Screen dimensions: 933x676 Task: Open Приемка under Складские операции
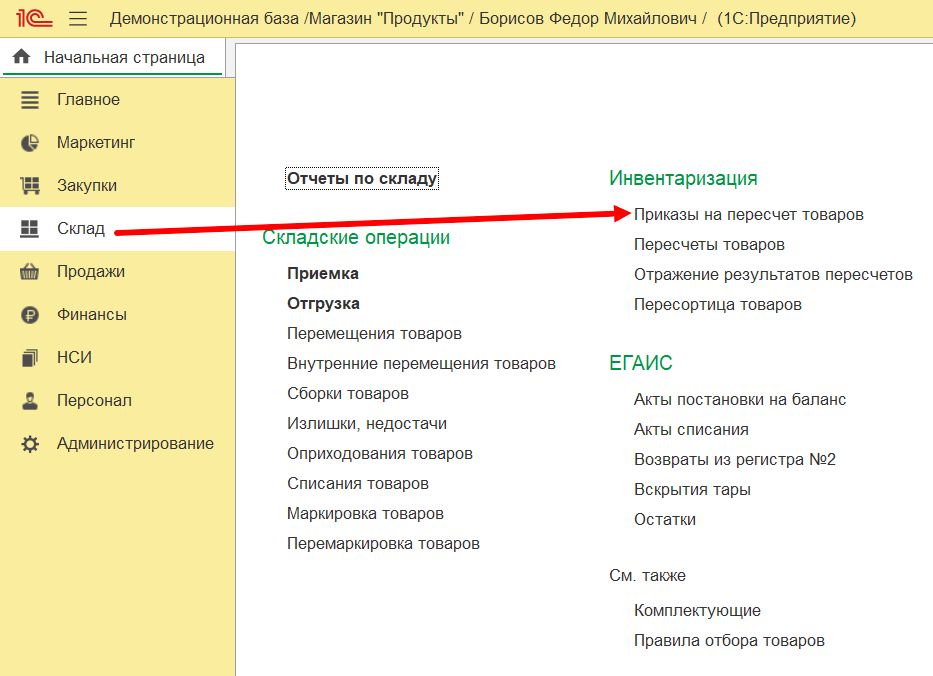(x=323, y=274)
